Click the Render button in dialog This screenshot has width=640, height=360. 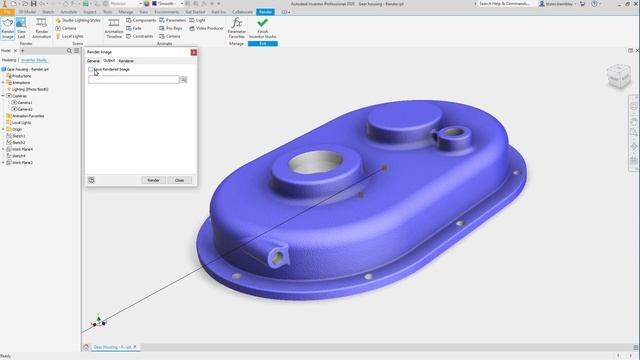[x=153, y=180]
